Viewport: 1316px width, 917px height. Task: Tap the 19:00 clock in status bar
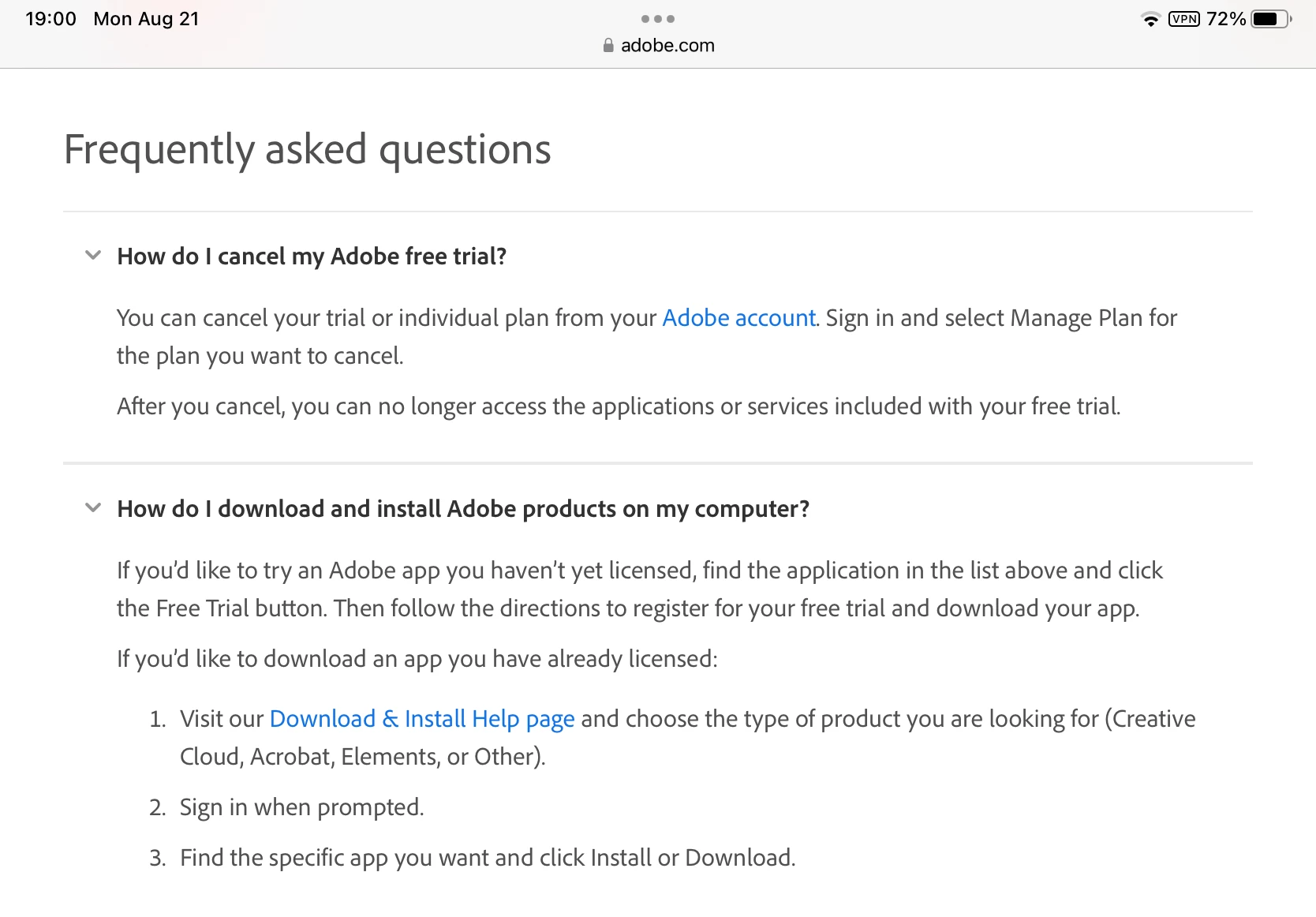point(50,19)
